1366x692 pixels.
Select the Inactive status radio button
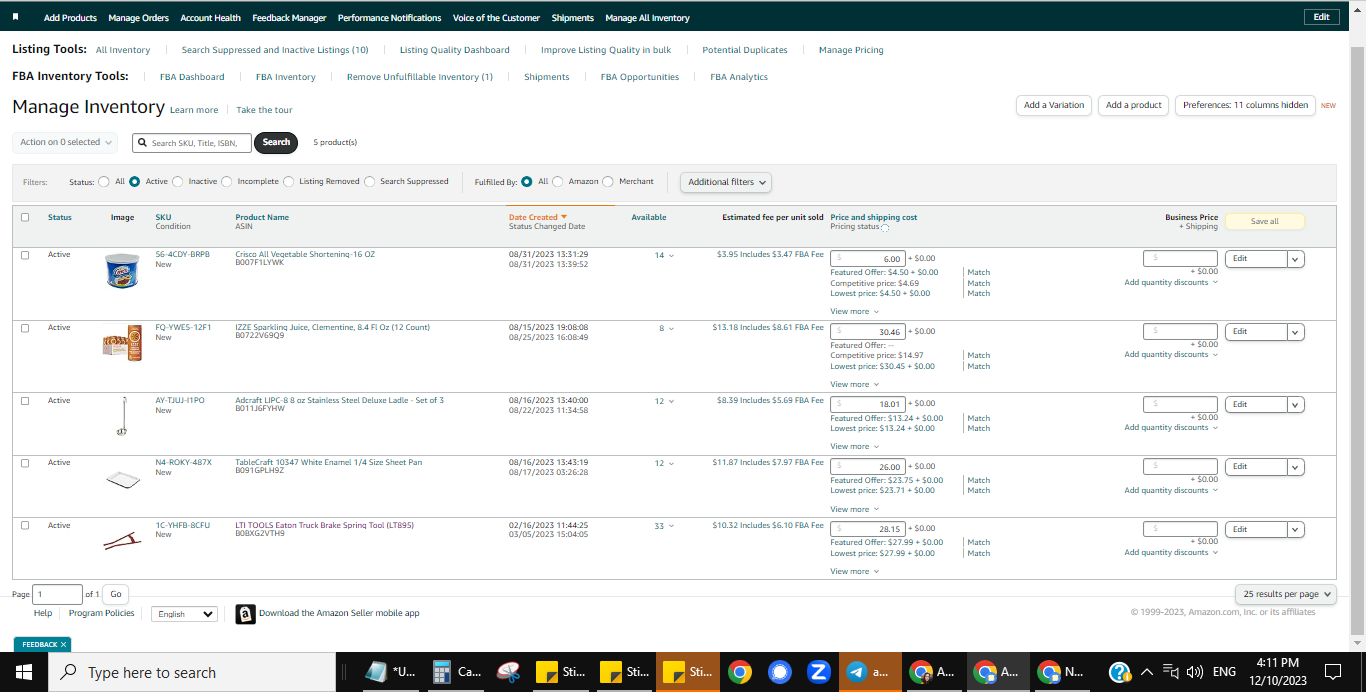tap(178, 182)
